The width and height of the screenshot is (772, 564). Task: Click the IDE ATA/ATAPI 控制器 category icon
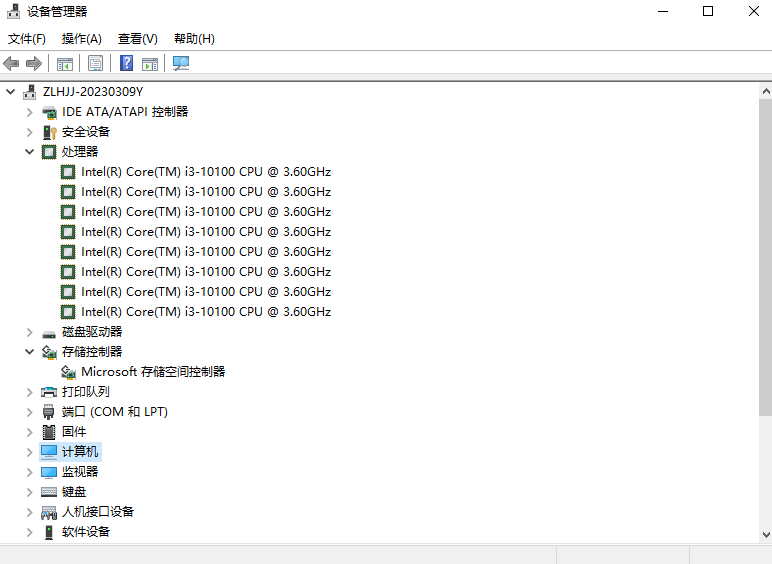click(x=49, y=112)
